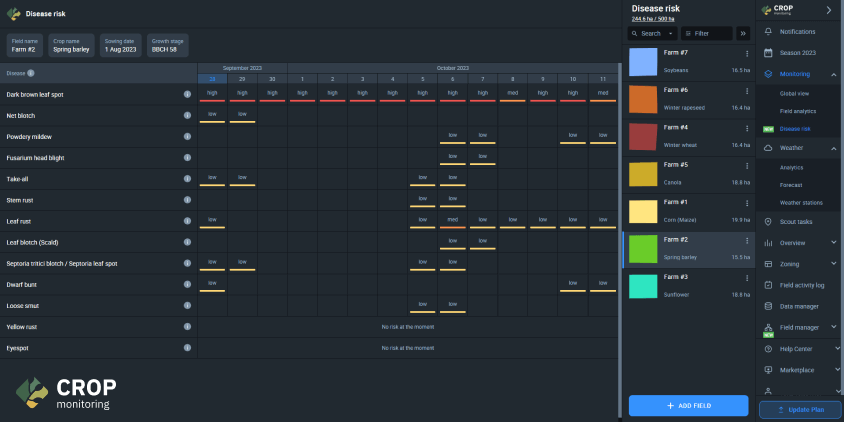Open Season 2023 menu item
844x422 pixels.
(799, 53)
